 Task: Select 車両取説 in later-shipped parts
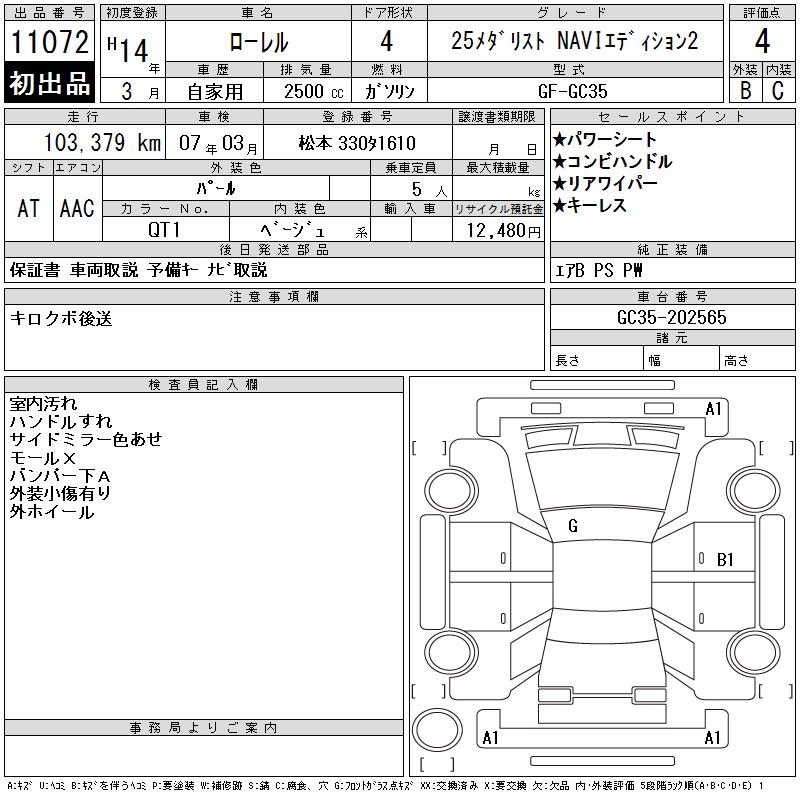[104, 270]
